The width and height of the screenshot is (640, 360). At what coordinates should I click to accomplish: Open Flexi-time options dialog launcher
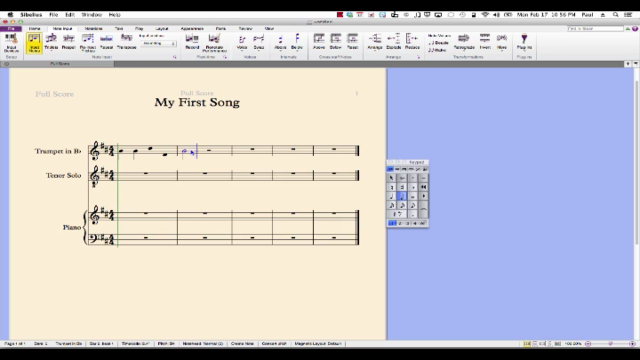point(225,57)
